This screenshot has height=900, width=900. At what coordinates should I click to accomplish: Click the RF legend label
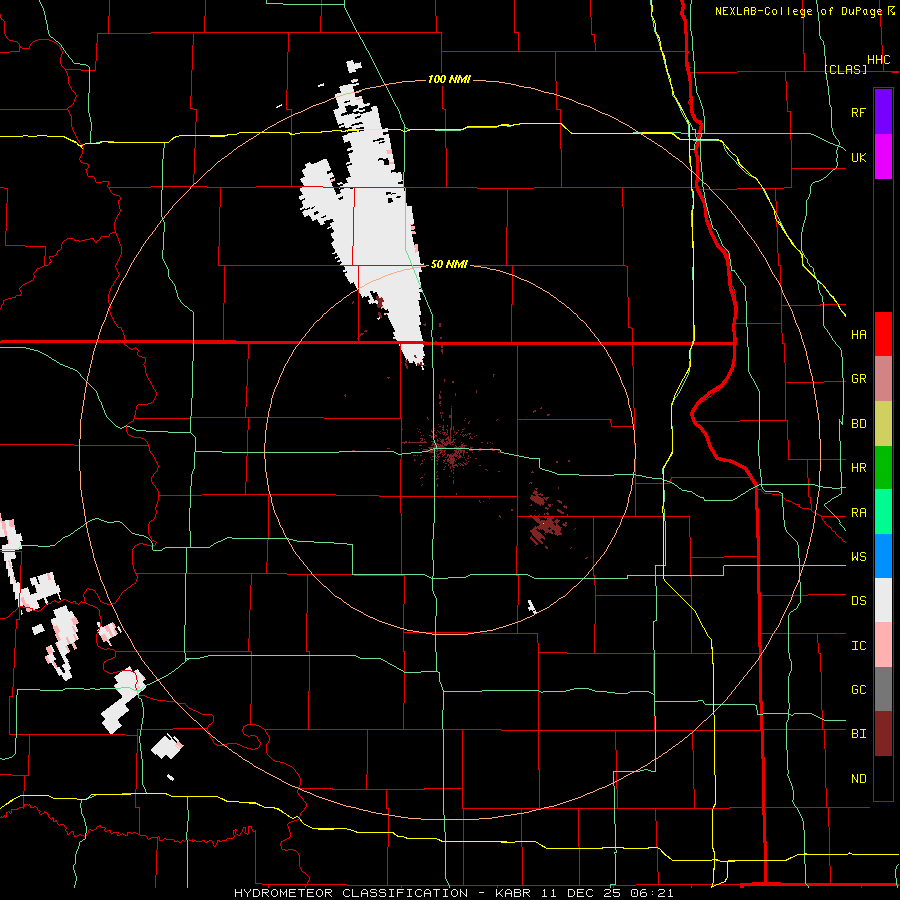pos(858,112)
